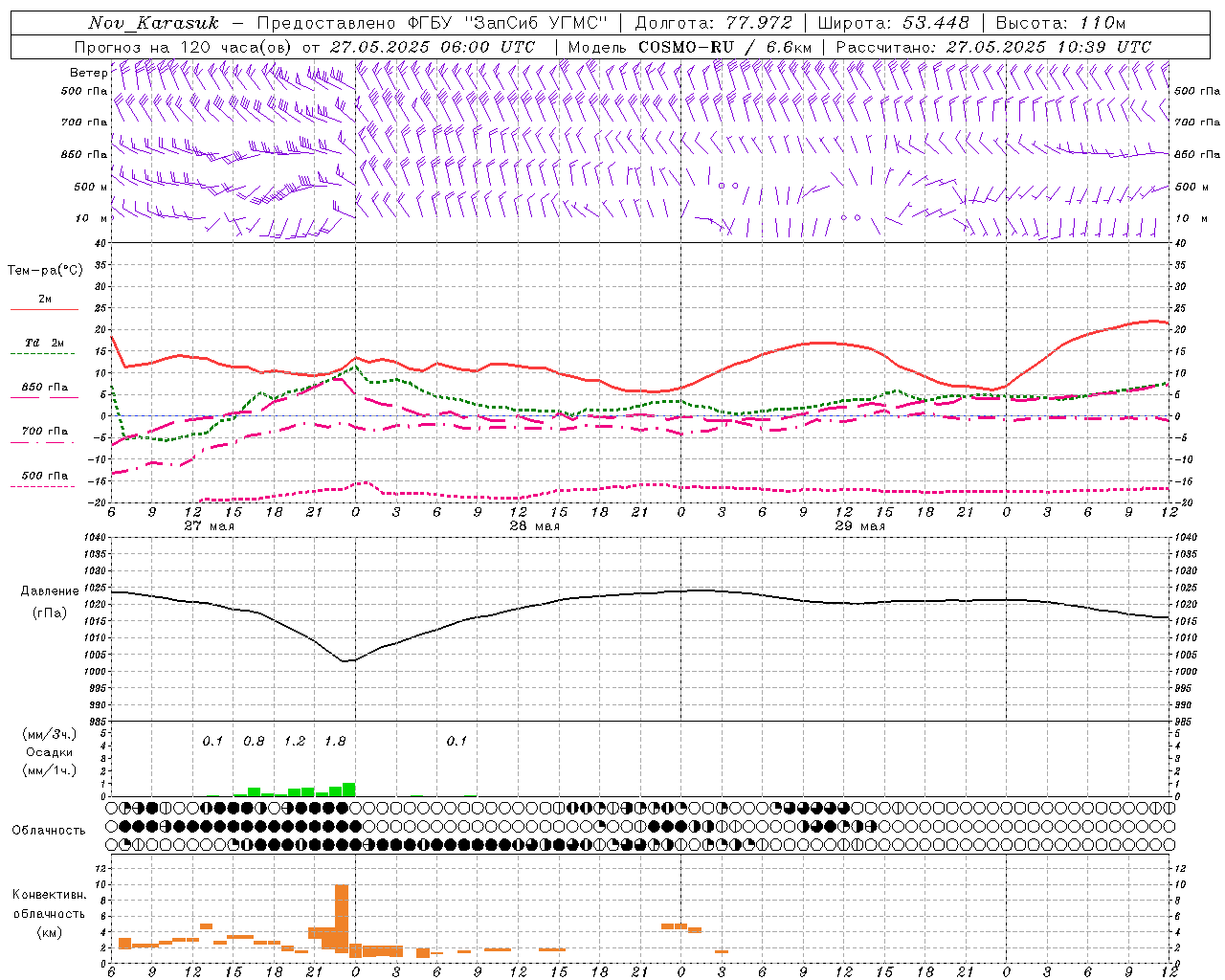Click the '1.2' precipitation value
Image resolution: width=1225 pixels, height=980 pixels.
pos(295,742)
